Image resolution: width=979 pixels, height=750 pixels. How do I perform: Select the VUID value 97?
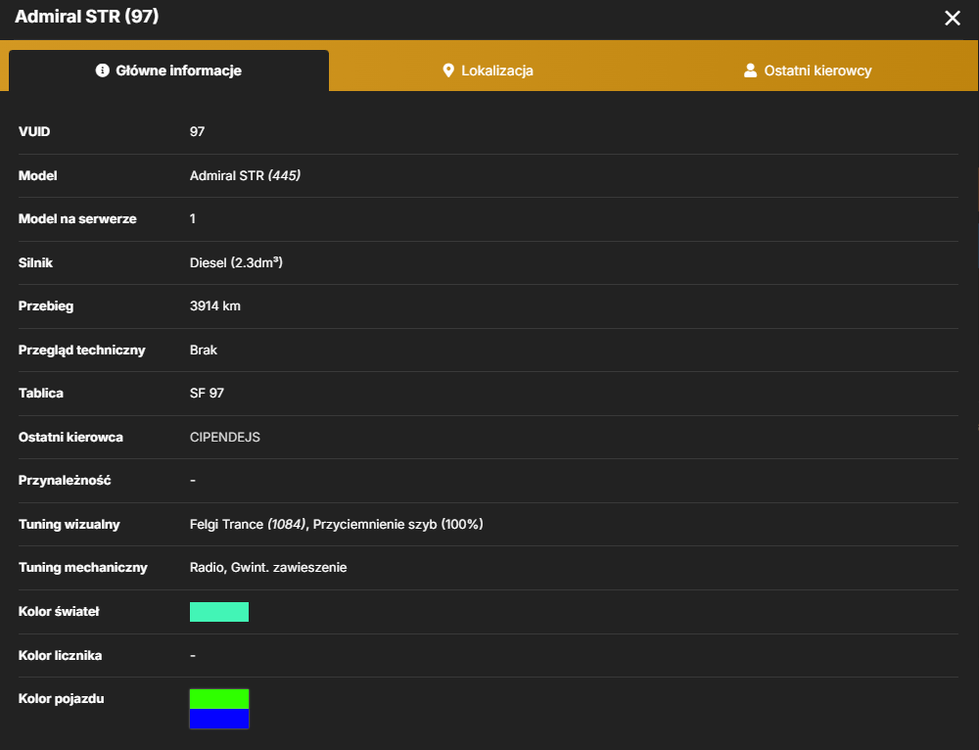point(197,132)
